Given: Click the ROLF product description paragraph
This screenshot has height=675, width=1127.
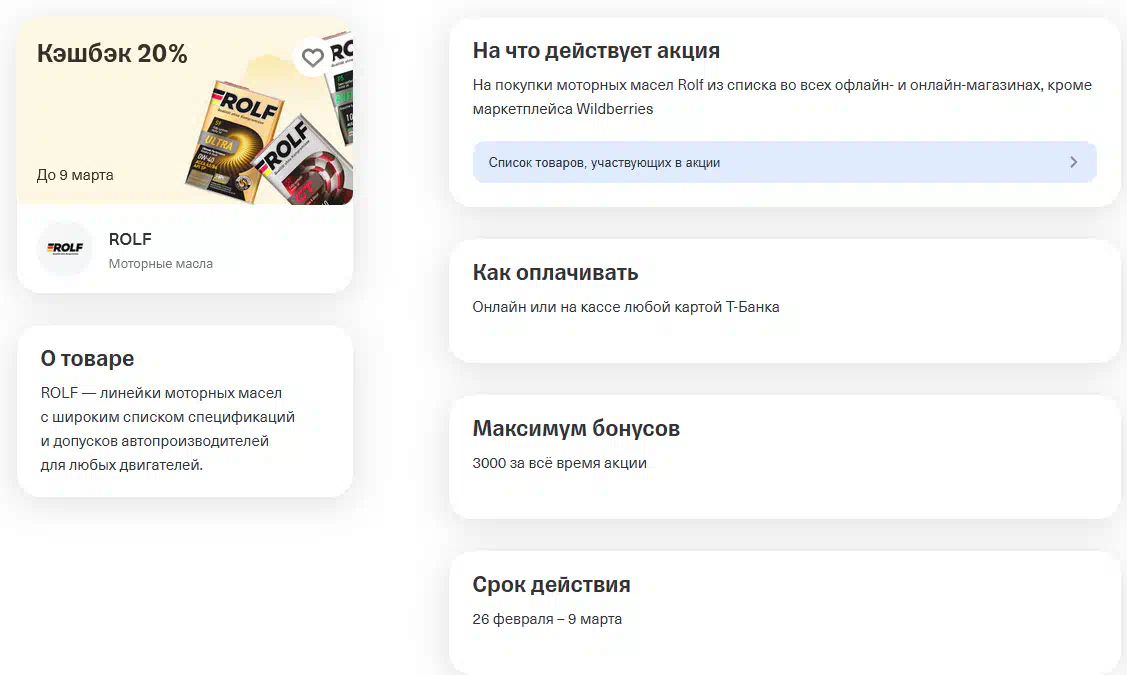Looking at the screenshot, I should point(167,429).
